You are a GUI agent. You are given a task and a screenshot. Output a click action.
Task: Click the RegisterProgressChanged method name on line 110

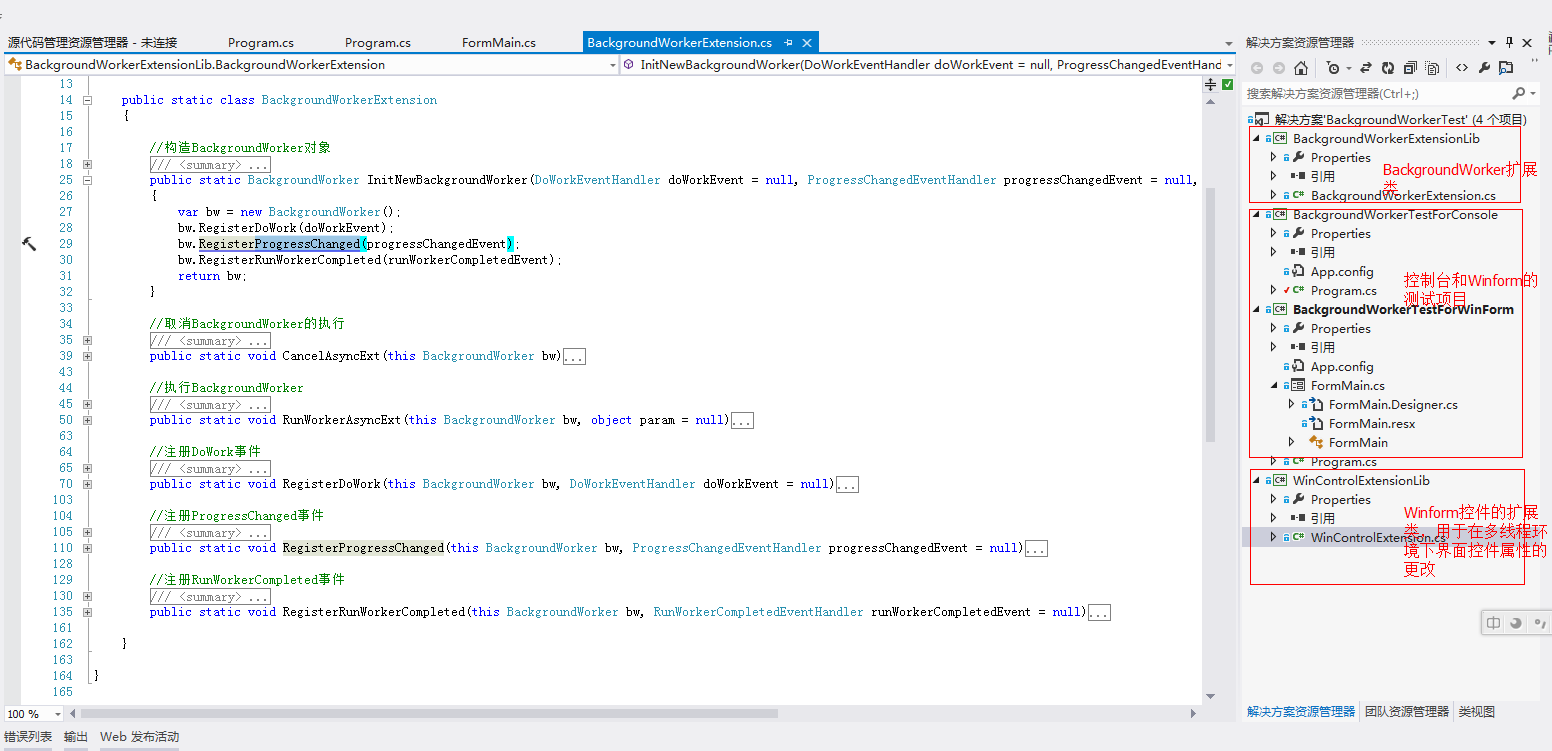(363, 548)
